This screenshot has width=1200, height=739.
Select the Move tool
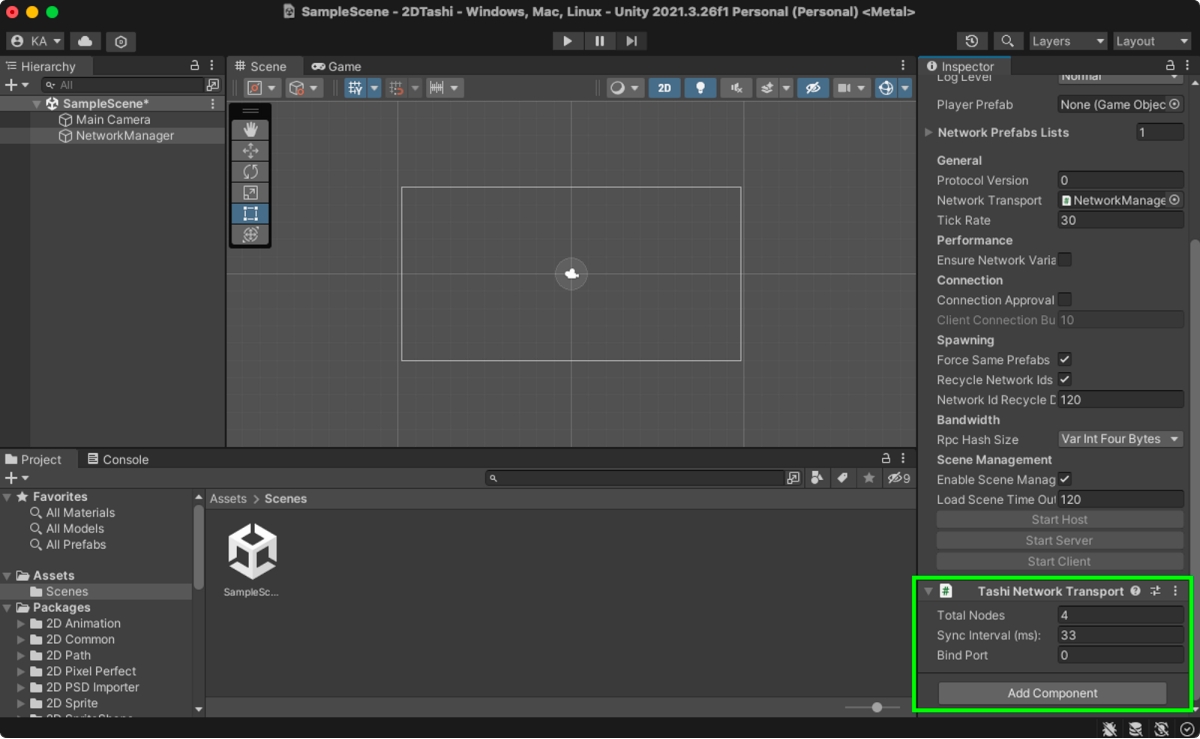(250, 151)
